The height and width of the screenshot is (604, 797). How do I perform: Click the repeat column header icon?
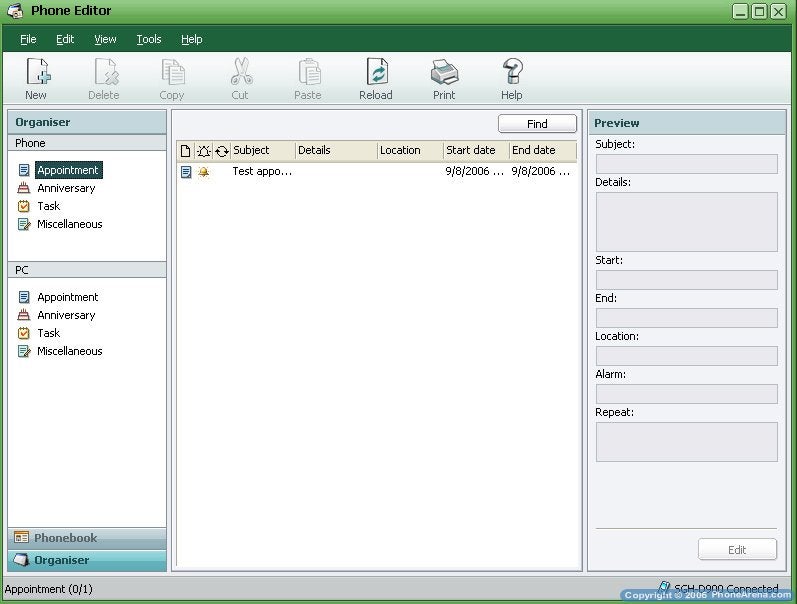pos(222,151)
